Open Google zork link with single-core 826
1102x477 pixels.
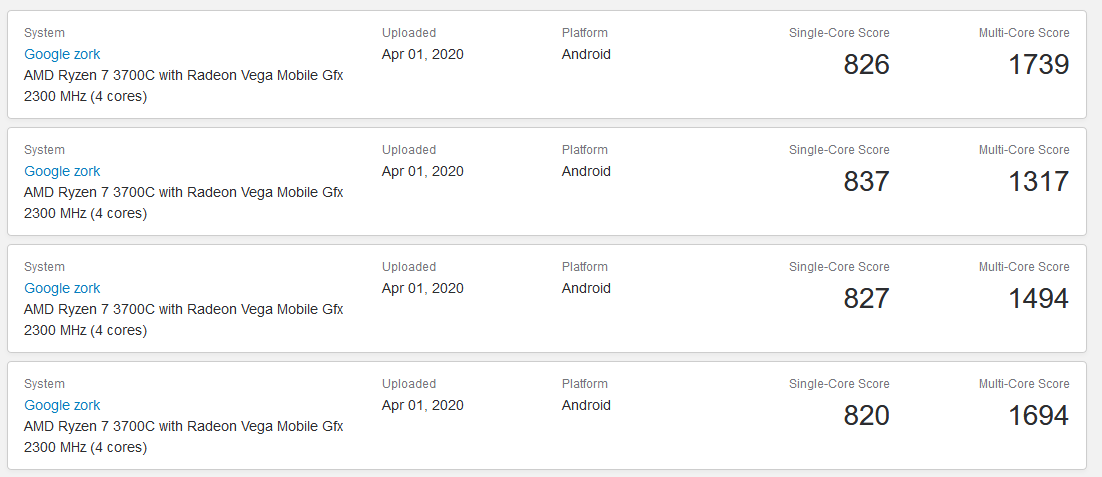coord(62,54)
